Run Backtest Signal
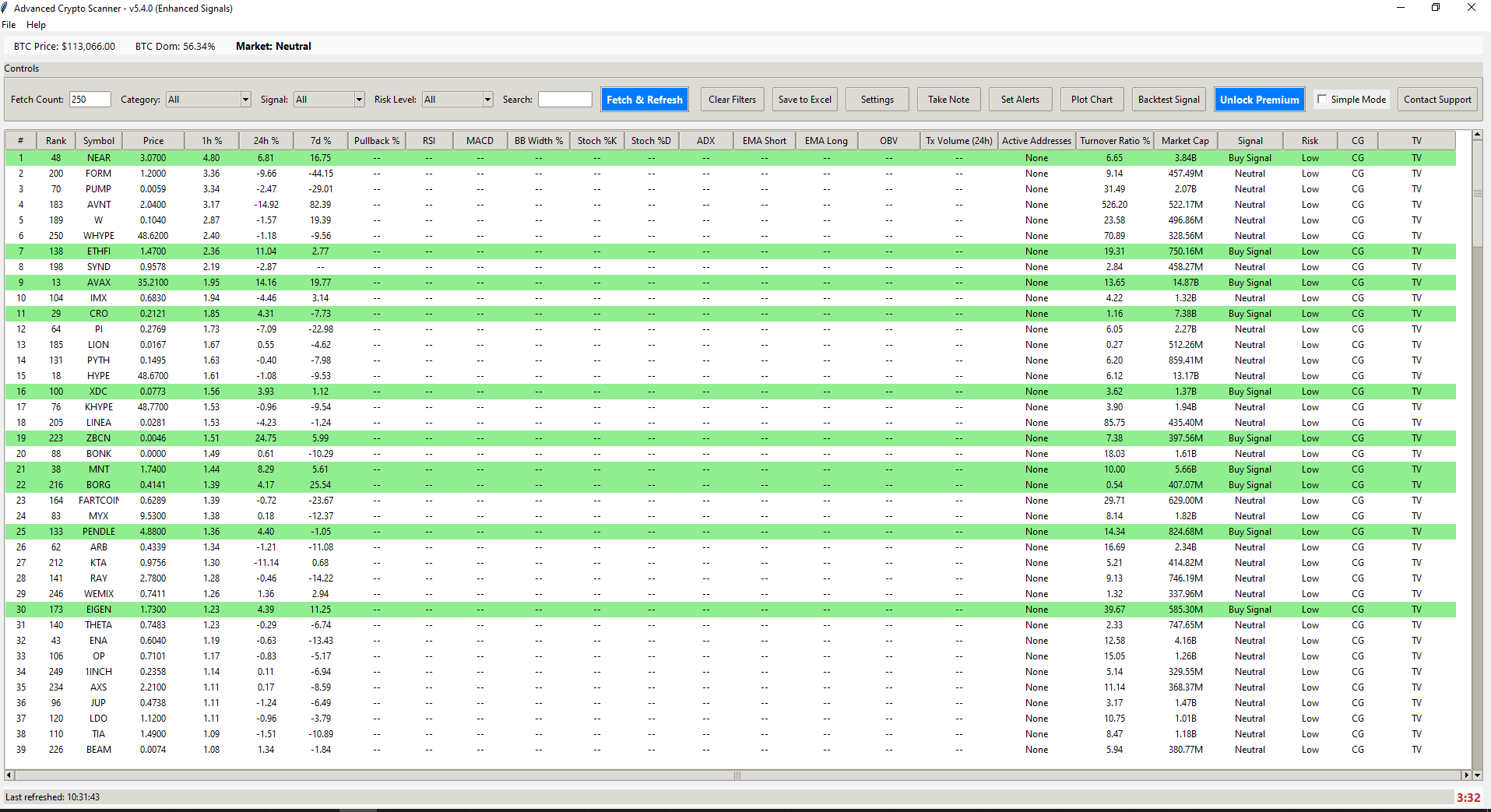Screen dimensions: 1491x812 1168,99
